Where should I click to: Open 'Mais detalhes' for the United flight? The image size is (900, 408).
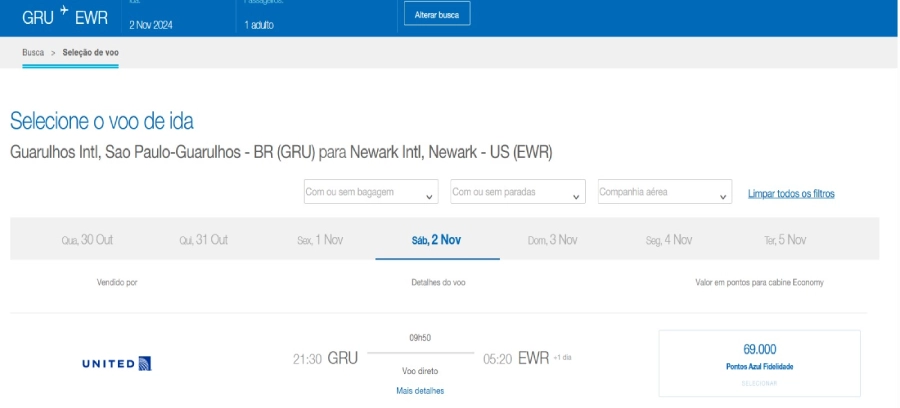[420, 390]
